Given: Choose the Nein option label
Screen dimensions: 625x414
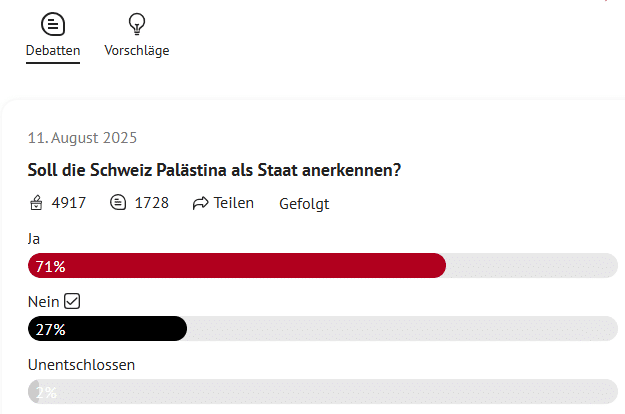Looking at the screenshot, I should pyautogui.click(x=44, y=300).
